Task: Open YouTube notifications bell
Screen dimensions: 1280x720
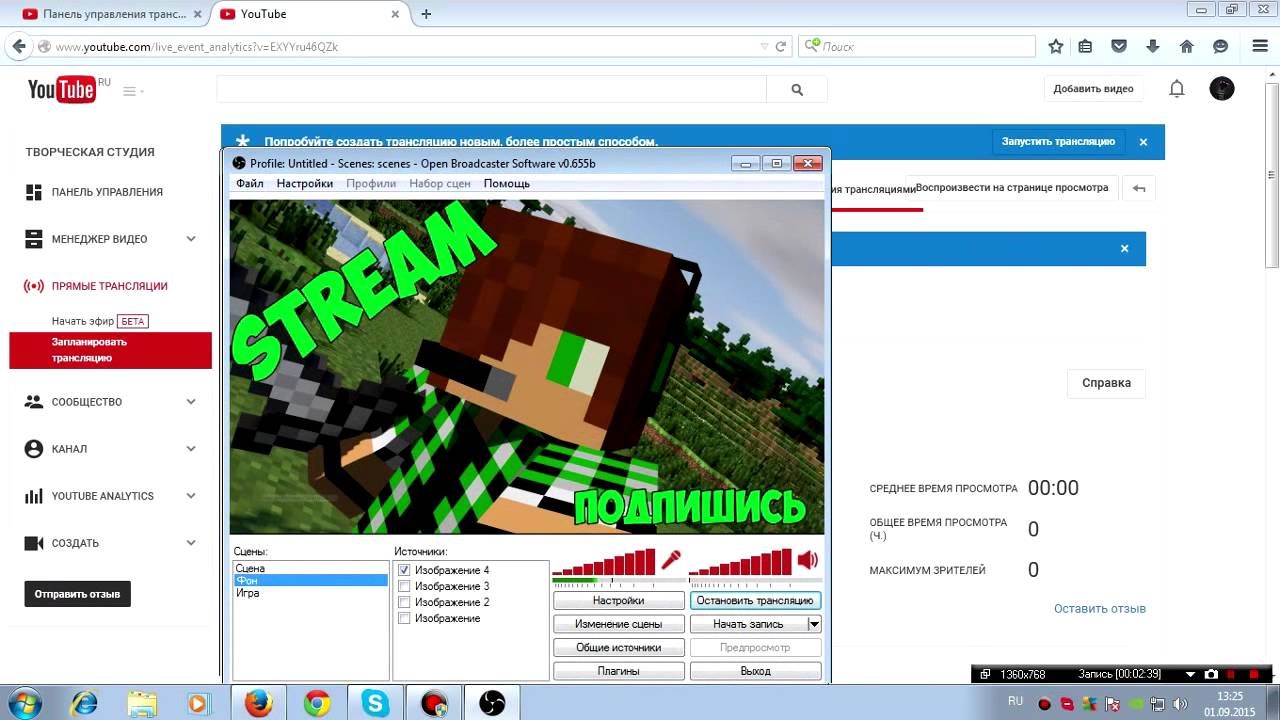Action: pyautogui.click(x=1177, y=89)
